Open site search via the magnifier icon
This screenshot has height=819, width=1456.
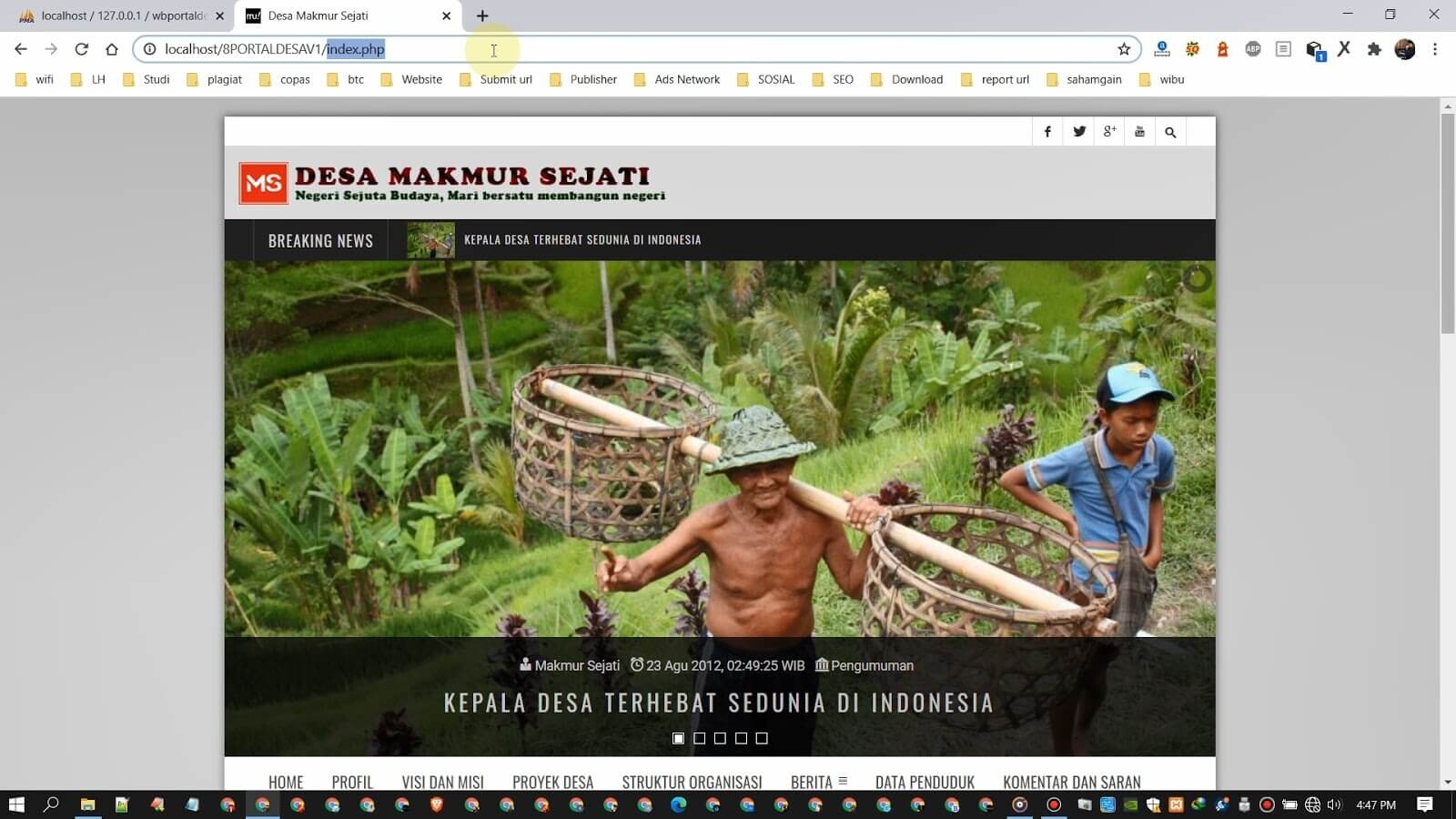tap(1171, 131)
